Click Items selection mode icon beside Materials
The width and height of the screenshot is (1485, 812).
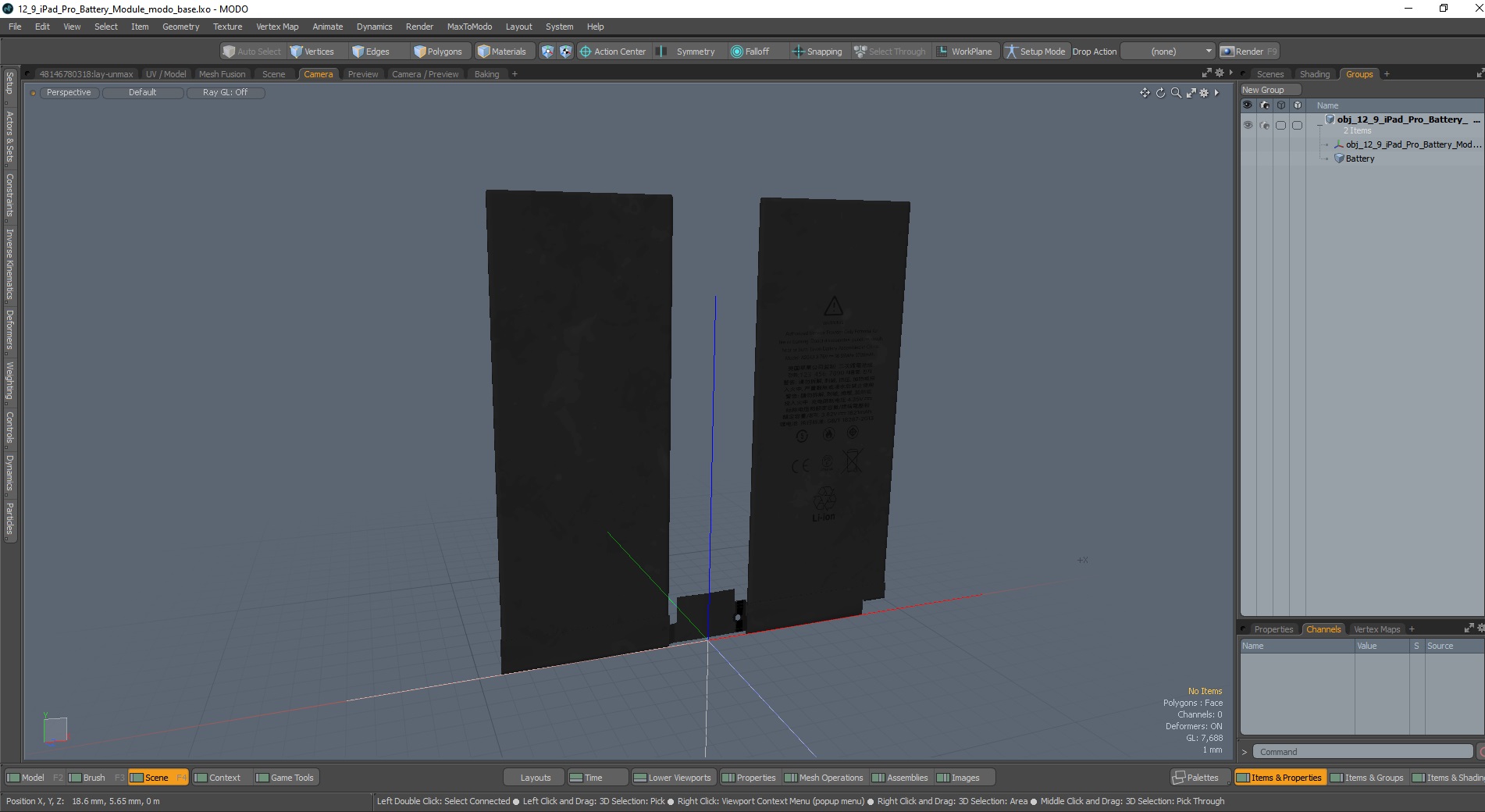pyautogui.click(x=547, y=52)
